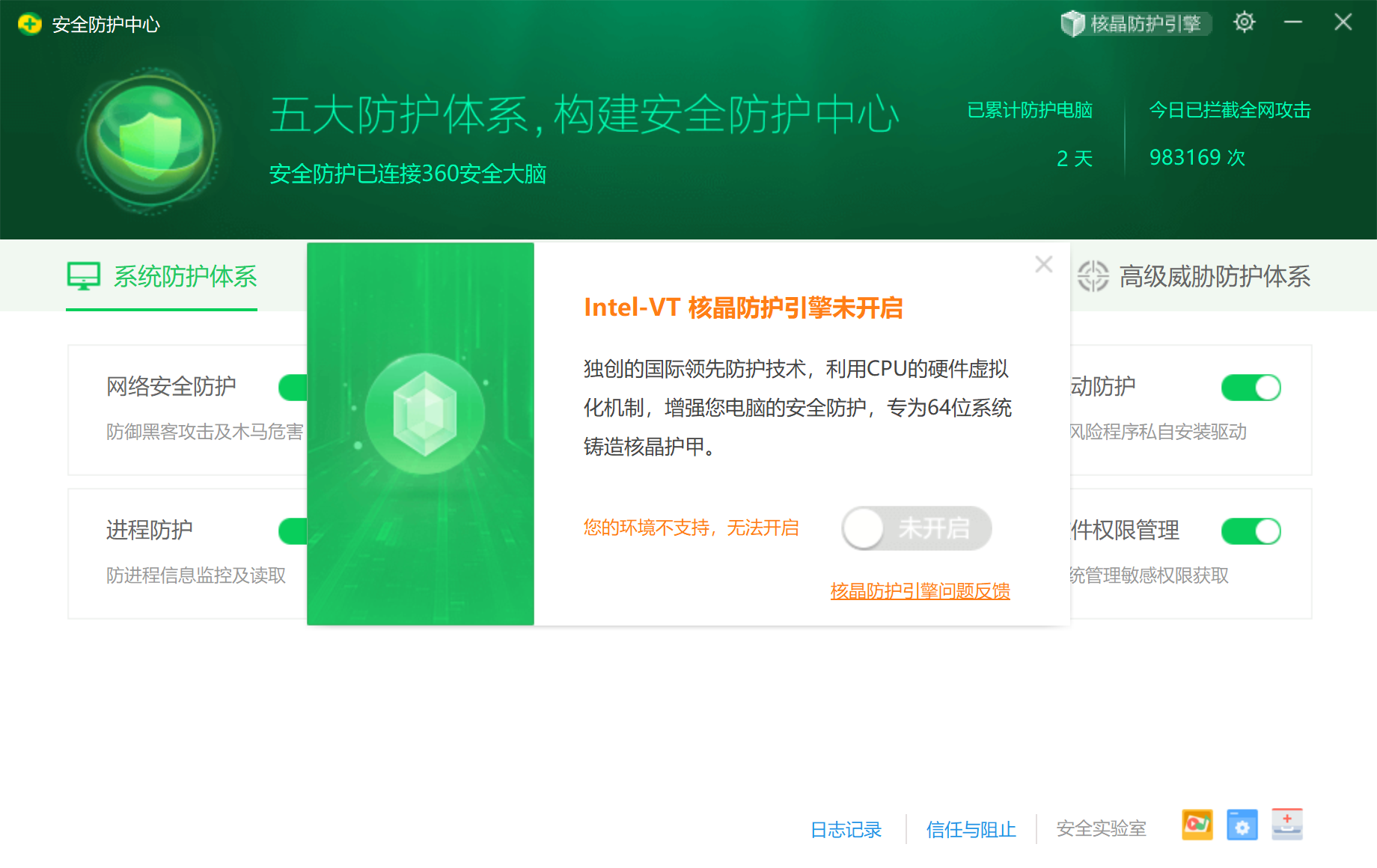Image resolution: width=1377 pixels, height=868 pixels.
Task: Open the 核晶防护引擎问题反馈 link
Action: (920, 591)
